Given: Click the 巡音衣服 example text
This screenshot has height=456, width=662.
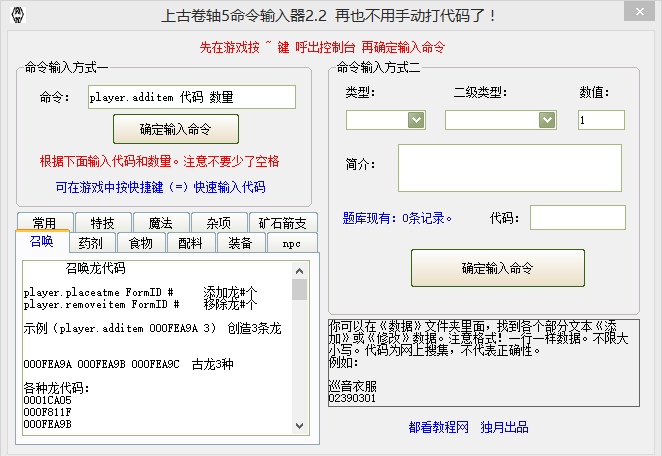Looking at the screenshot, I should [x=353, y=386].
